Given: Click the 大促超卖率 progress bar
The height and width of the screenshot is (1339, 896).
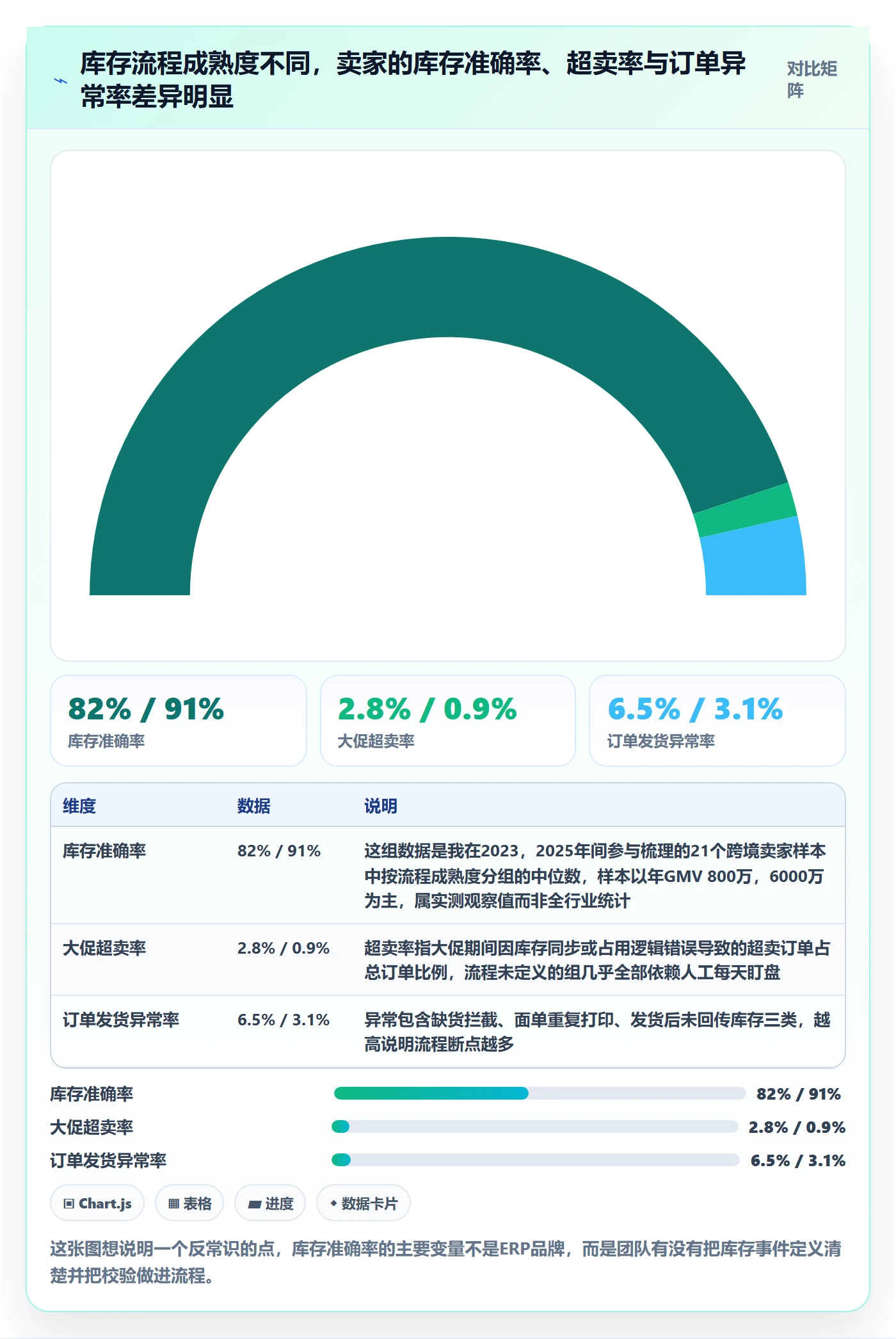Looking at the screenshot, I should pos(535,1127).
